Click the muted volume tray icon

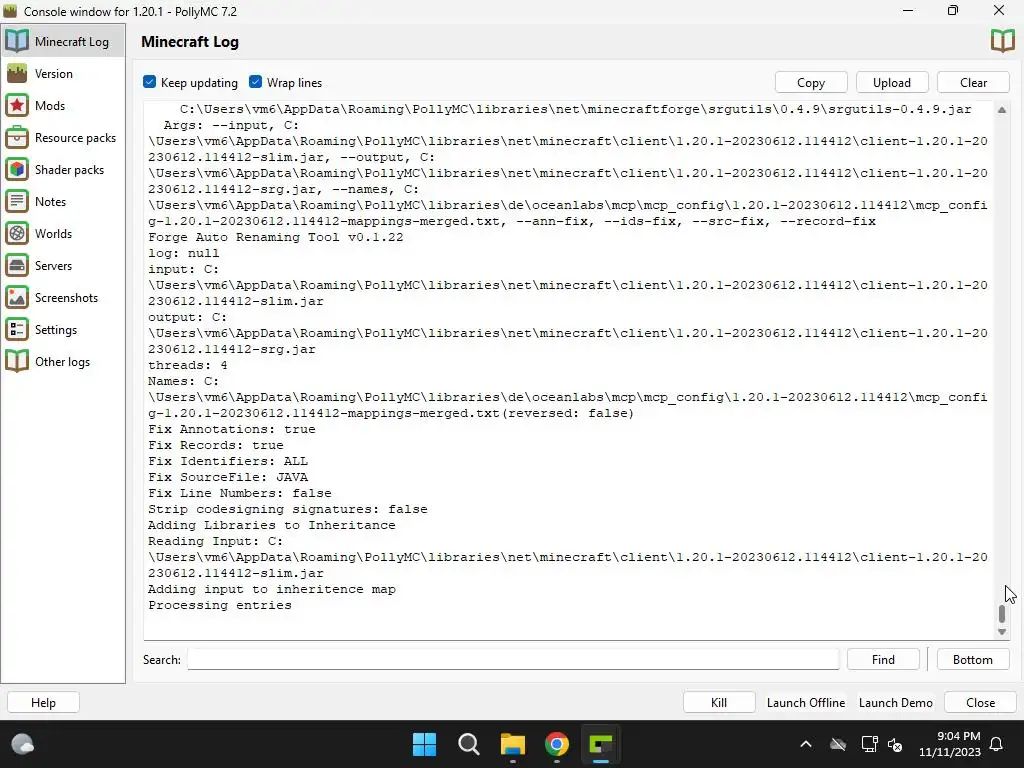pos(895,744)
